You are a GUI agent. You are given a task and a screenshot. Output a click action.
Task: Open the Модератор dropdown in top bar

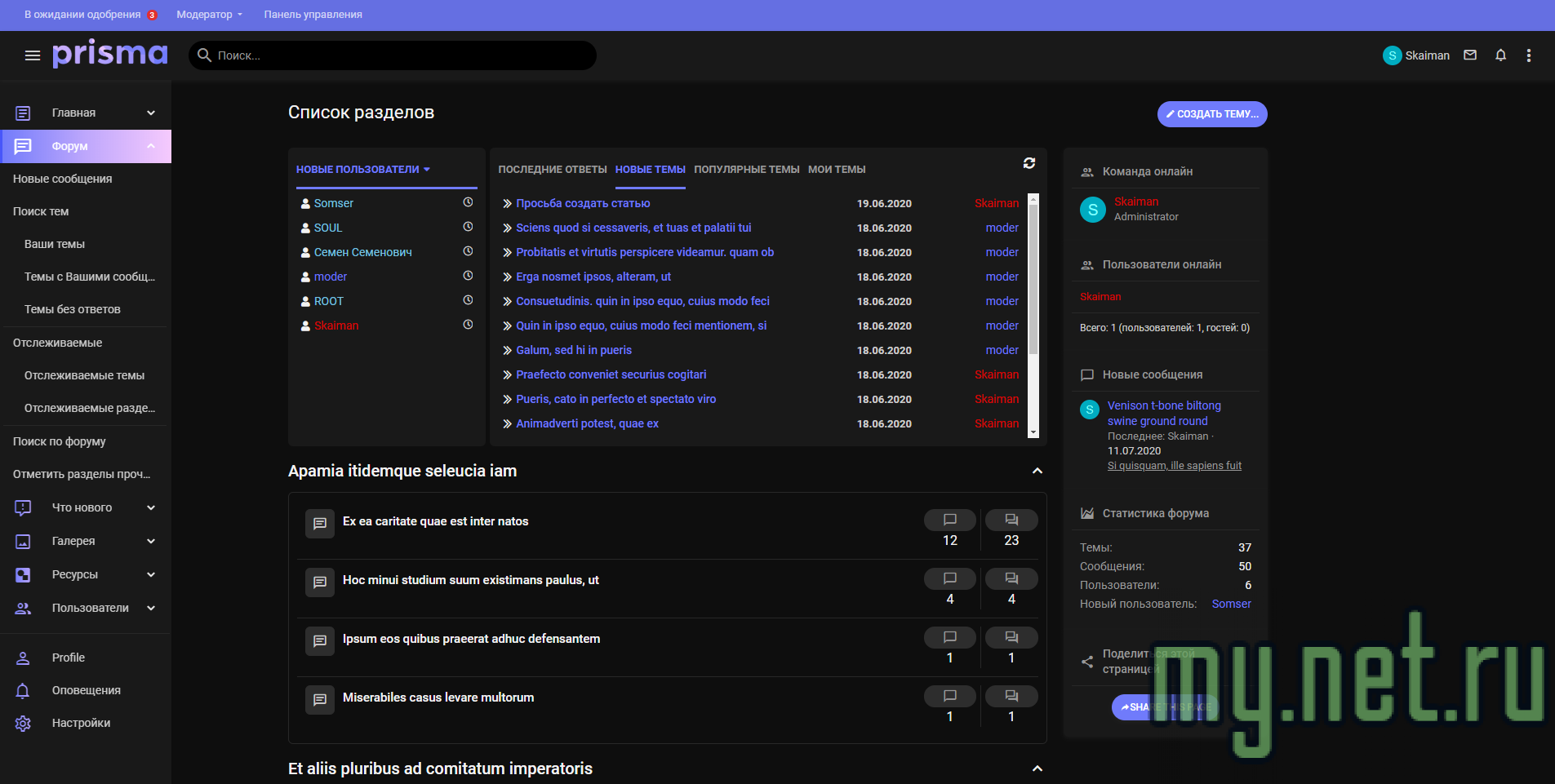click(209, 15)
